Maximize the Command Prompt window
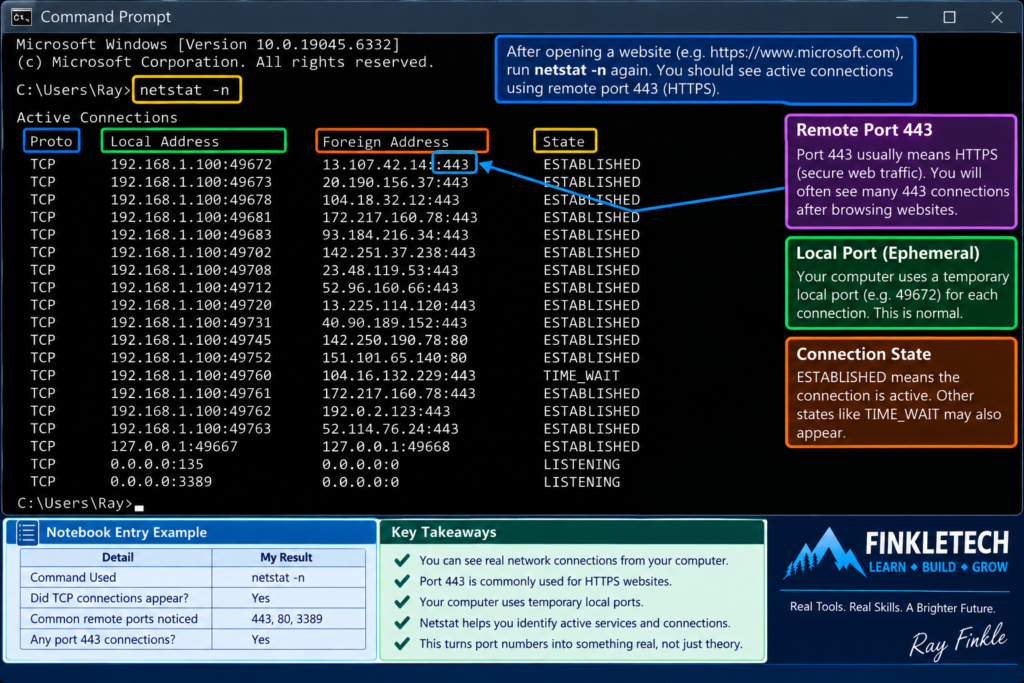Screen dimensions: 1024x683 coord(950,17)
